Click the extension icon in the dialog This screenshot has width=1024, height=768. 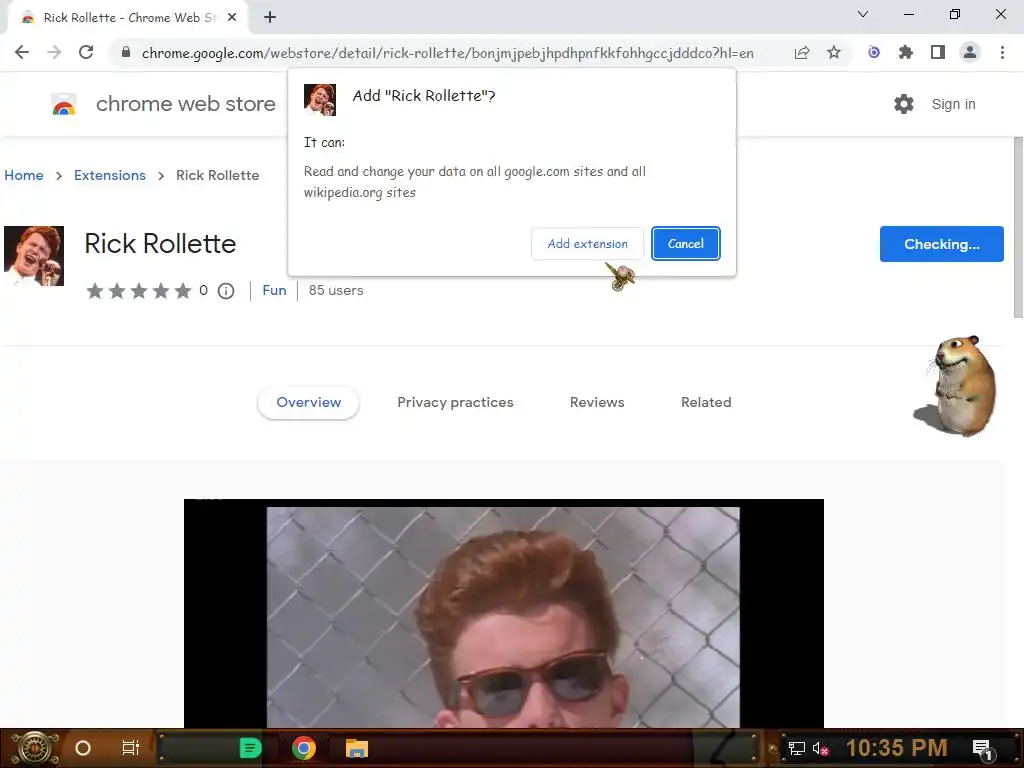point(320,100)
